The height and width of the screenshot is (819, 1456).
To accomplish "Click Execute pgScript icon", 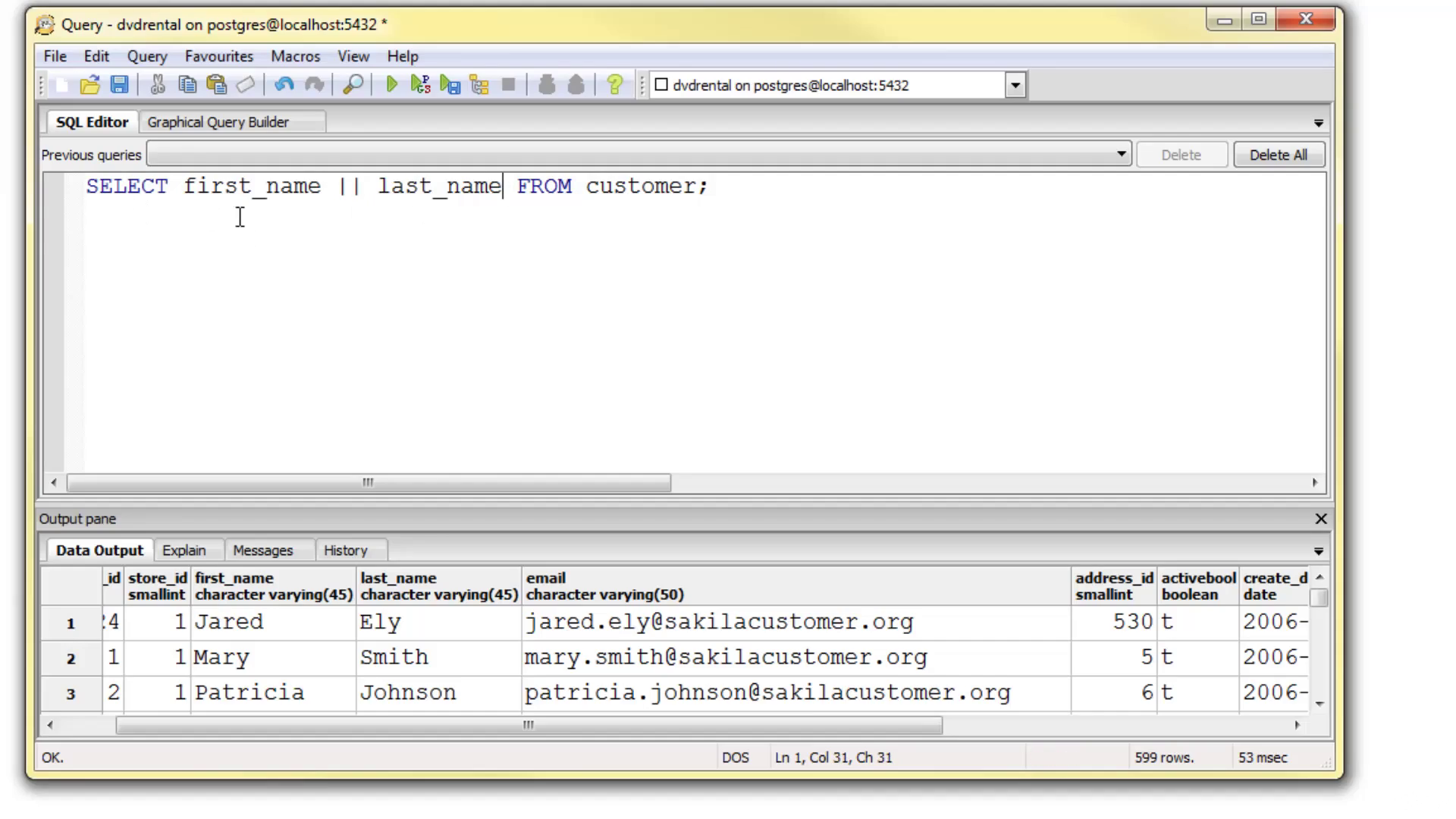I will point(420,85).
